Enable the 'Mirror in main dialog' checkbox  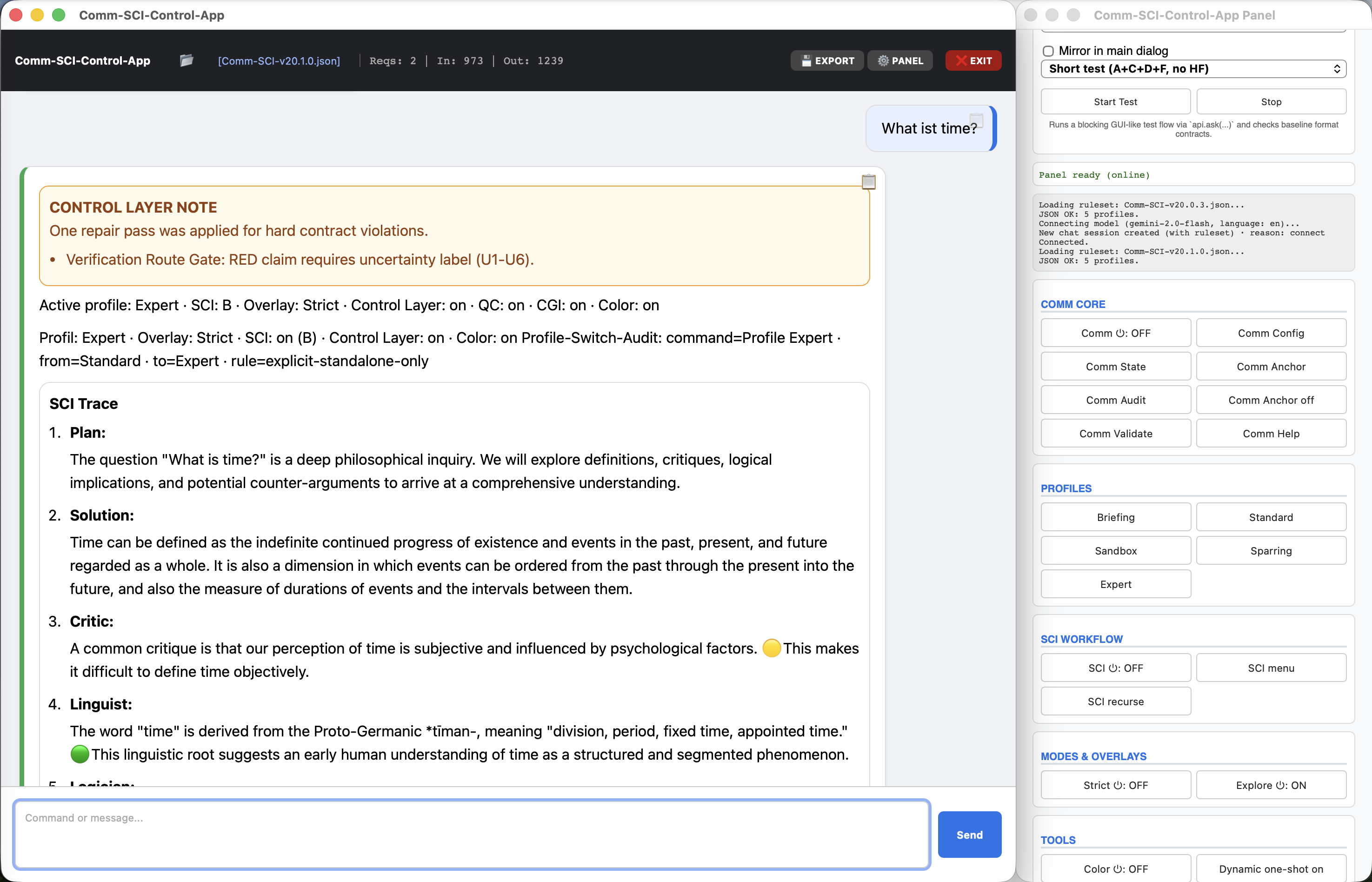point(1048,51)
